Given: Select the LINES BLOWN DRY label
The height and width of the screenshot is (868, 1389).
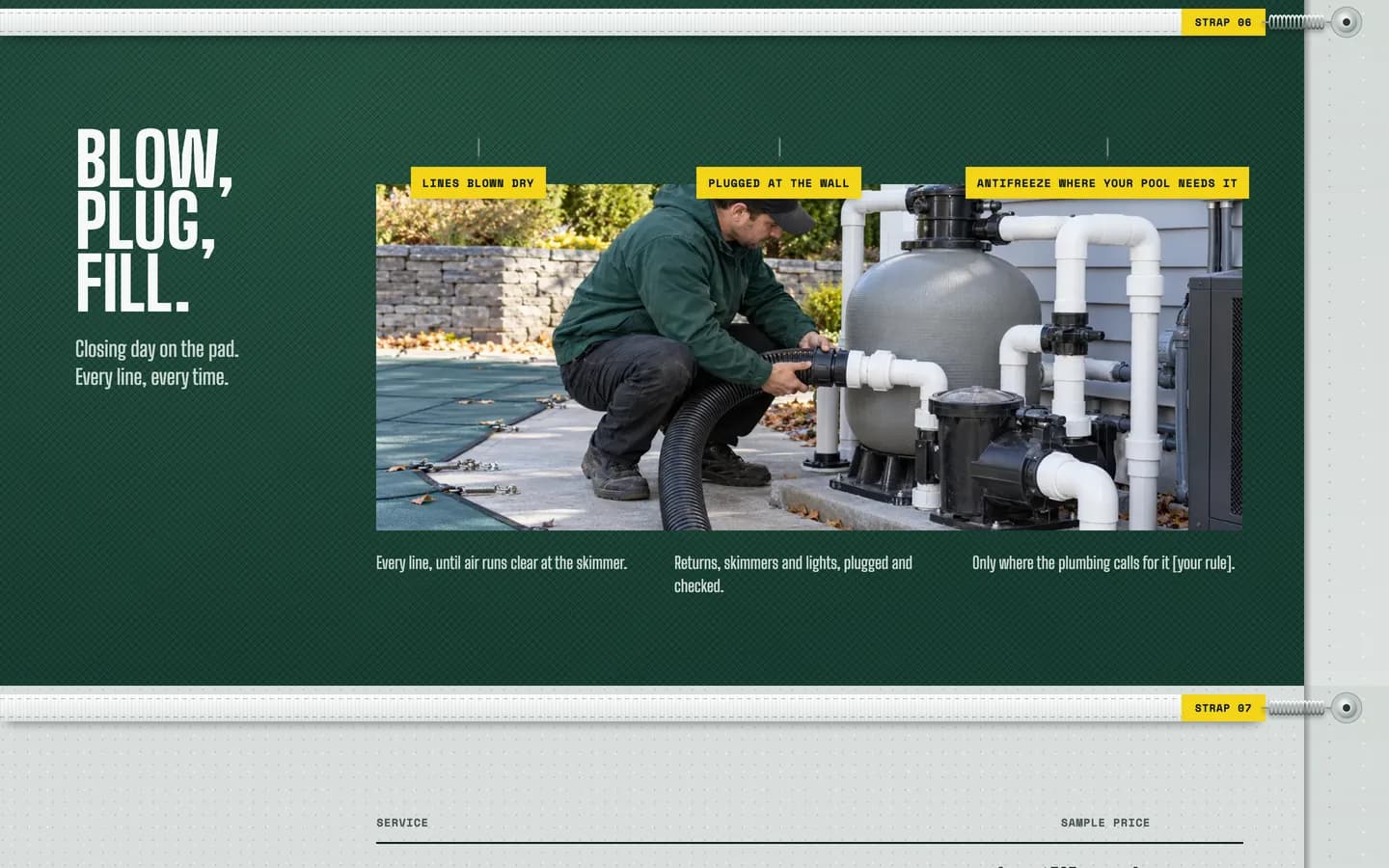Looking at the screenshot, I should [x=478, y=183].
